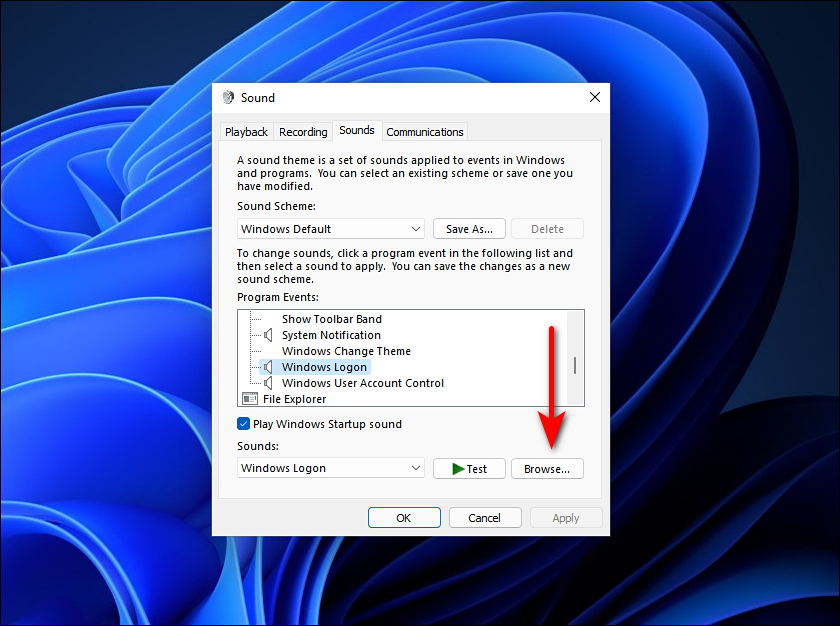
Task: Select Windows Change Theme event
Action: coord(346,351)
